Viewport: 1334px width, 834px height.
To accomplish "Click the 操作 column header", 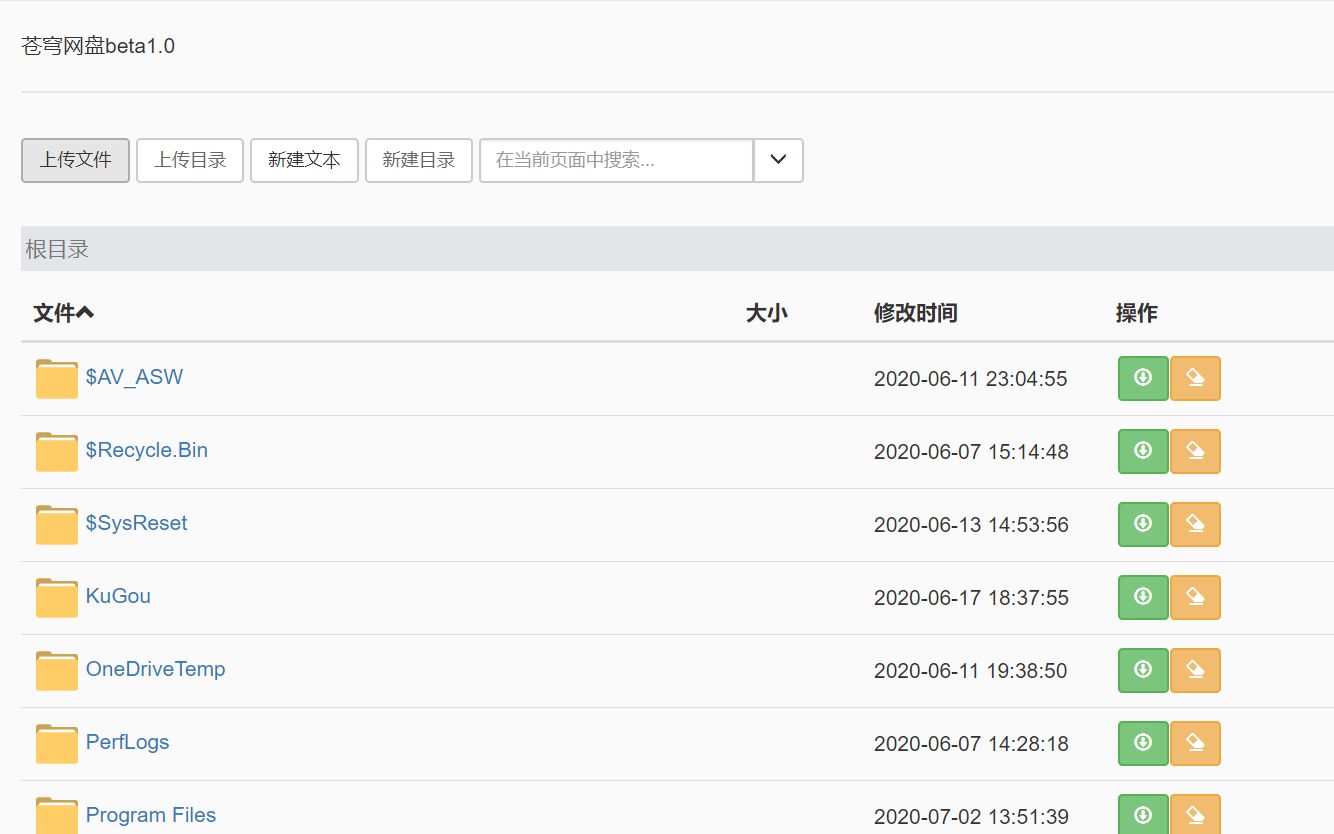I will [1137, 313].
